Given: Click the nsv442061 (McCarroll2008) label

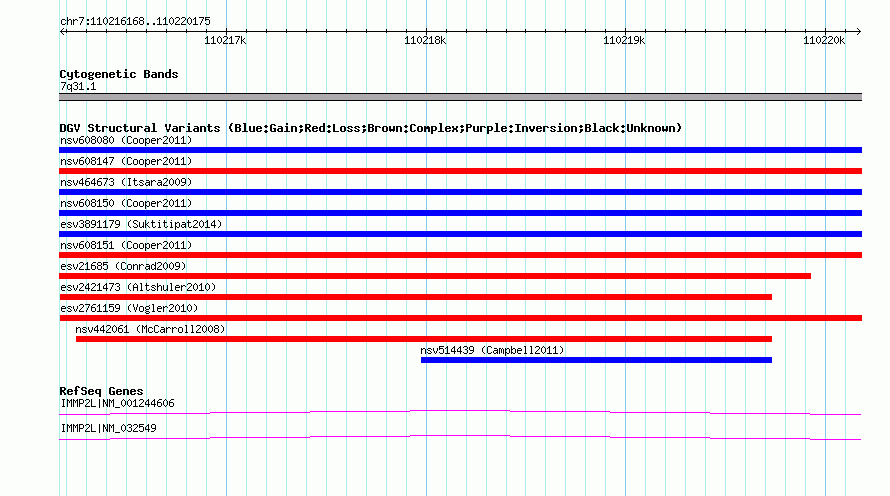Looking at the screenshot, I should 150,329.
